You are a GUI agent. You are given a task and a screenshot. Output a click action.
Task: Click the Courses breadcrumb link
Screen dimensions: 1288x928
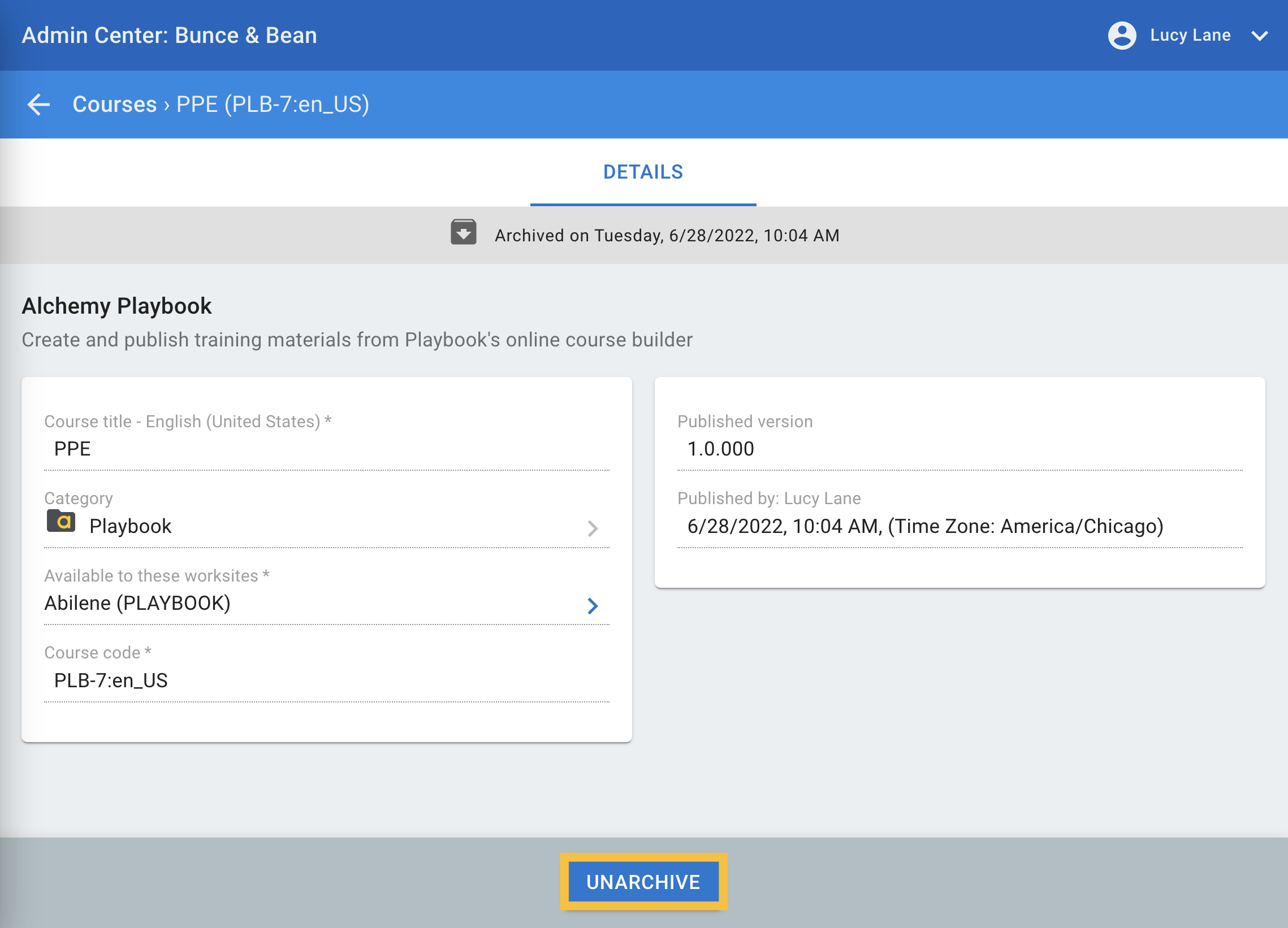click(x=114, y=105)
